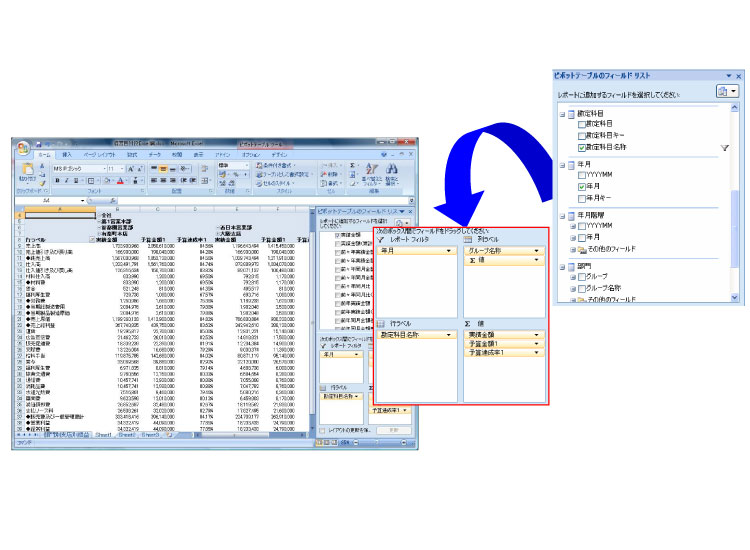Toggle レイアウトの更新を保留 checkbox in Excel pane

(x=322, y=430)
